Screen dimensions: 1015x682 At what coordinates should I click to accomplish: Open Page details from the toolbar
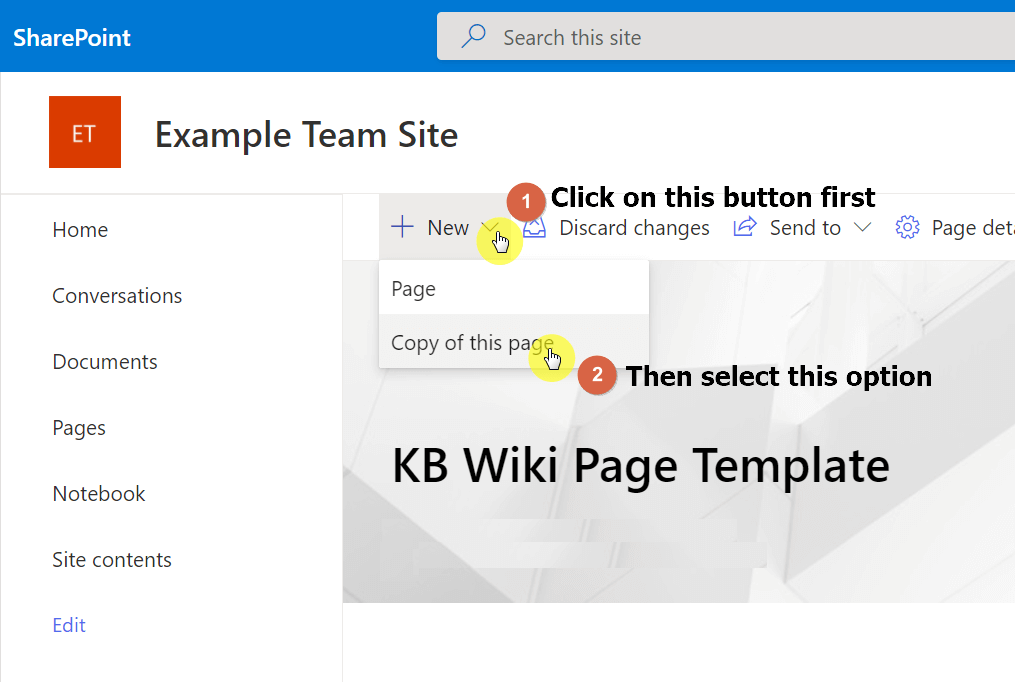tap(973, 228)
